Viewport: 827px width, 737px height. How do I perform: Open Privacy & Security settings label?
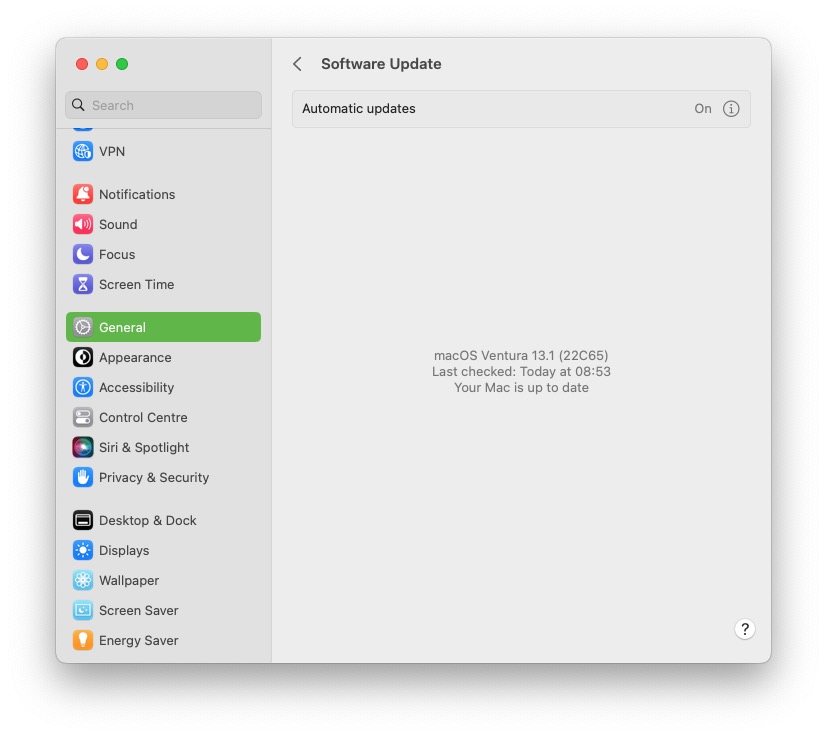click(154, 477)
